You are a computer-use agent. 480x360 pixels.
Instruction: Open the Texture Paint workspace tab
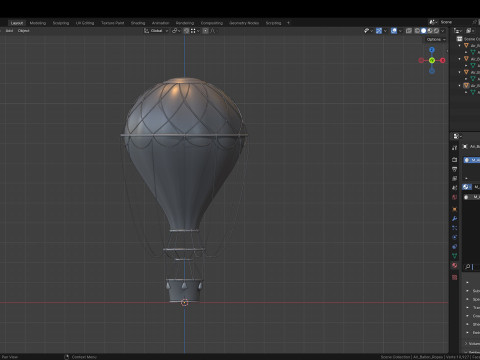coord(112,23)
